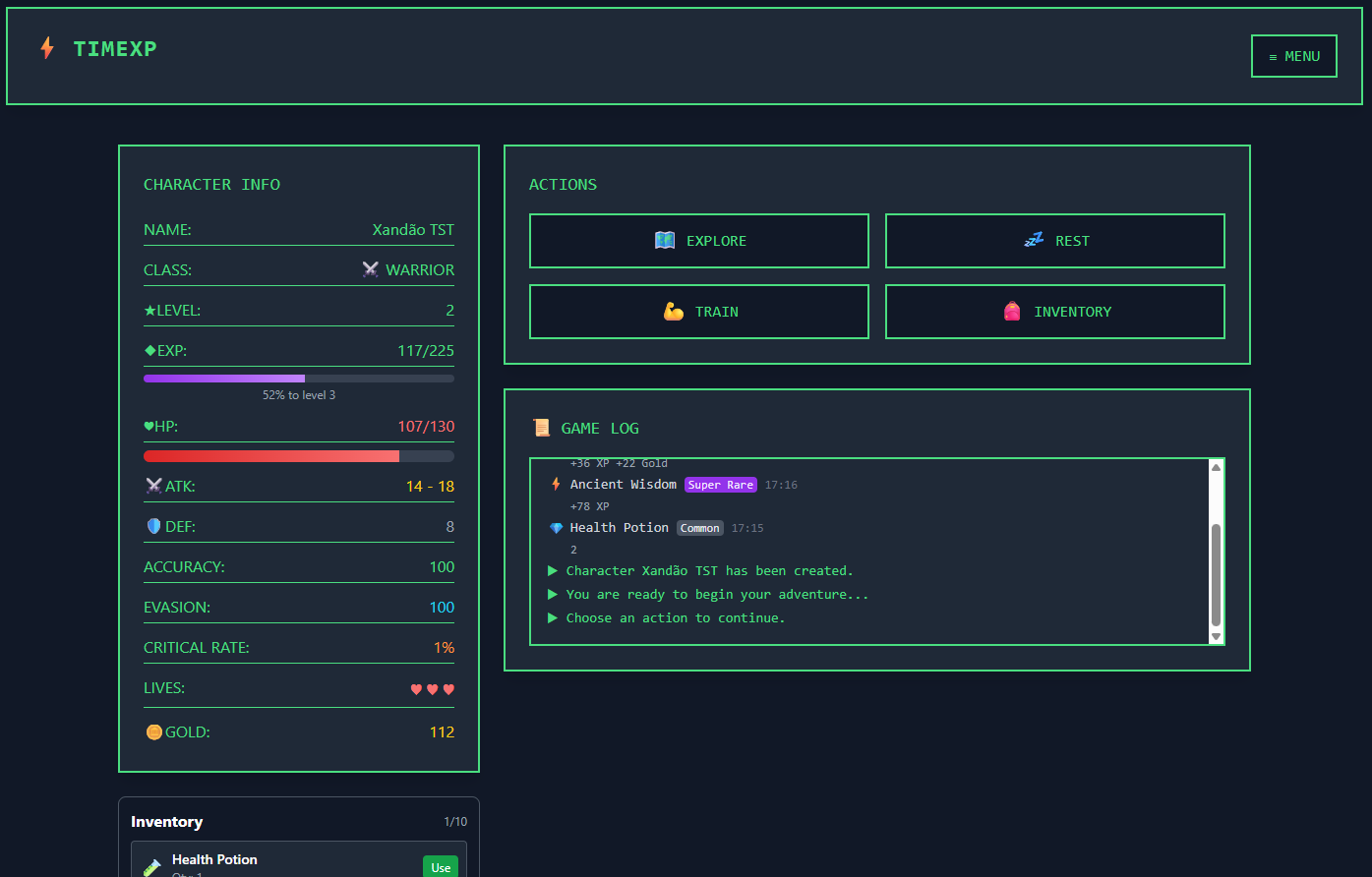Click the Common badge next to Health Potion

pos(699,528)
